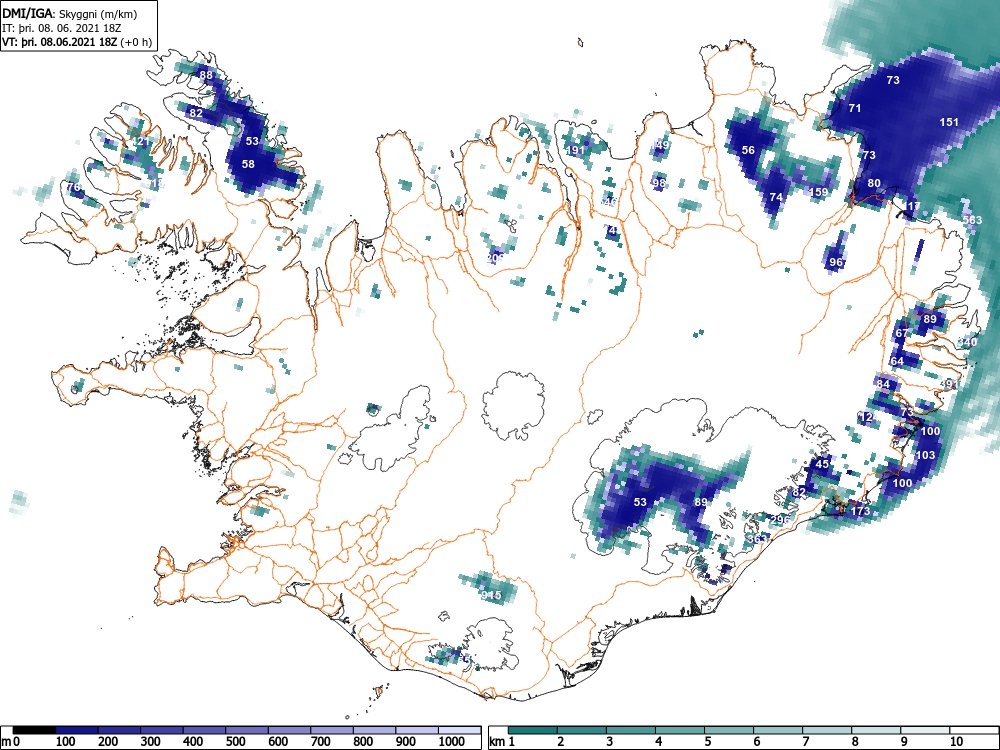Click the visibility value '71' on the map

click(x=855, y=108)
